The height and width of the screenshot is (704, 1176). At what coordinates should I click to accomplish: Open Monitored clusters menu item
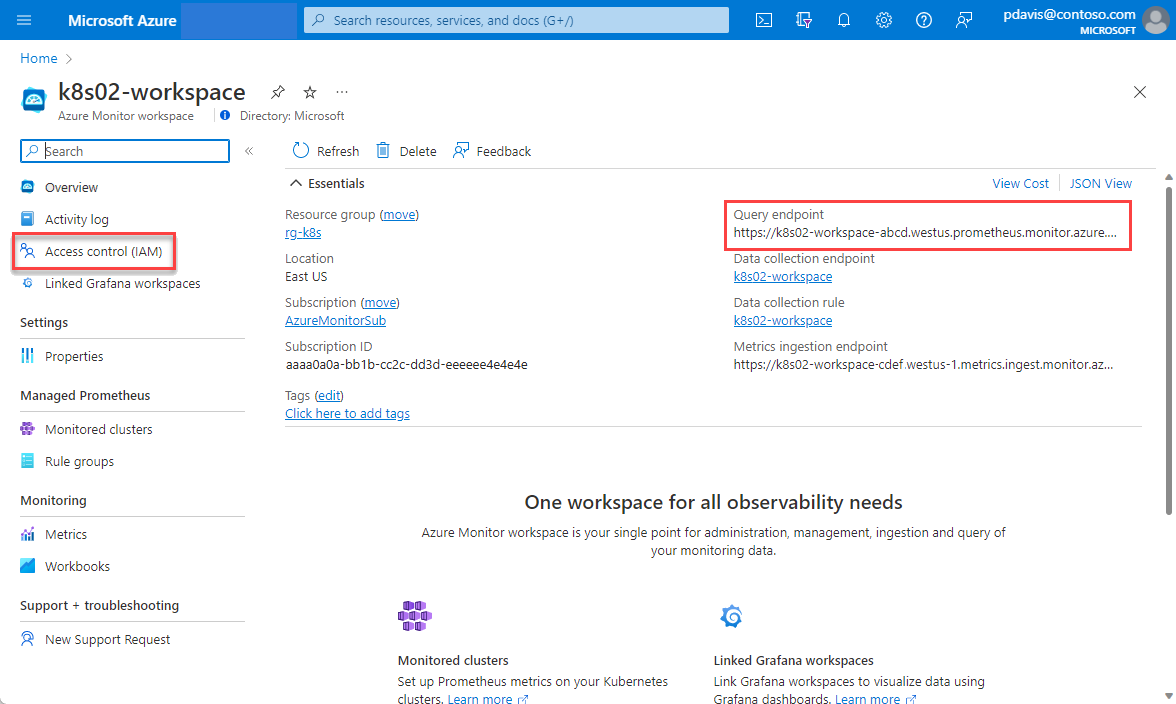coord(98,430)
